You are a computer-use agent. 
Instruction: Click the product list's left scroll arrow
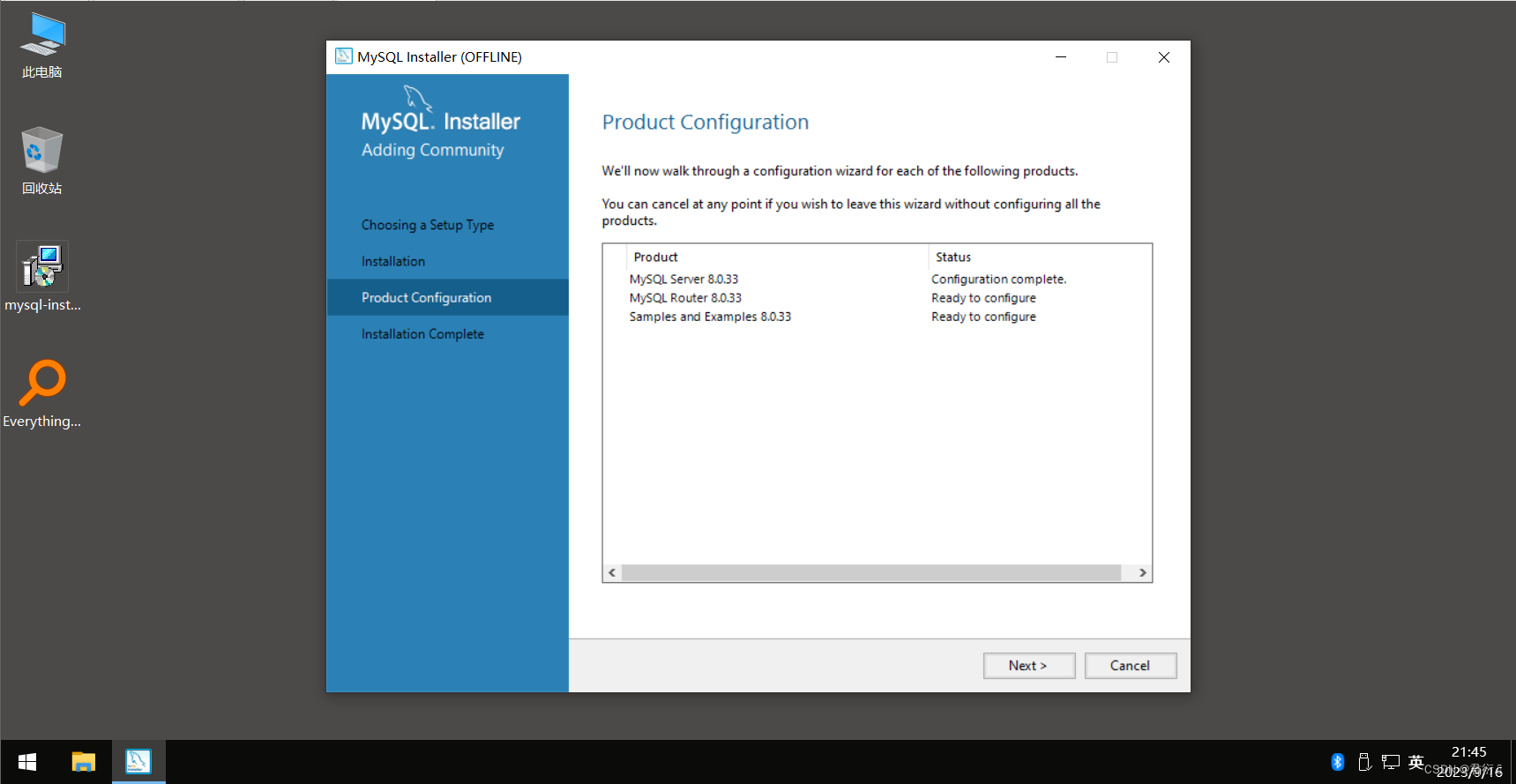click(612, 573)
